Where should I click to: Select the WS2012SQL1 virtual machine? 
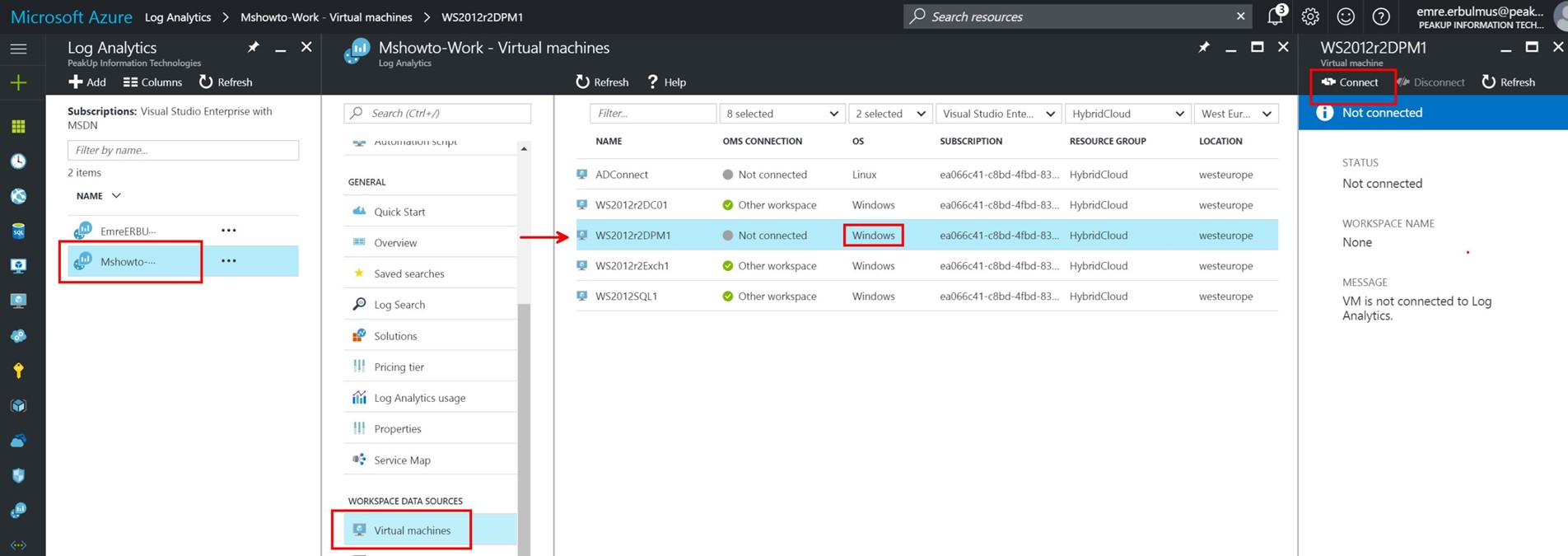[x=926, y=297]
